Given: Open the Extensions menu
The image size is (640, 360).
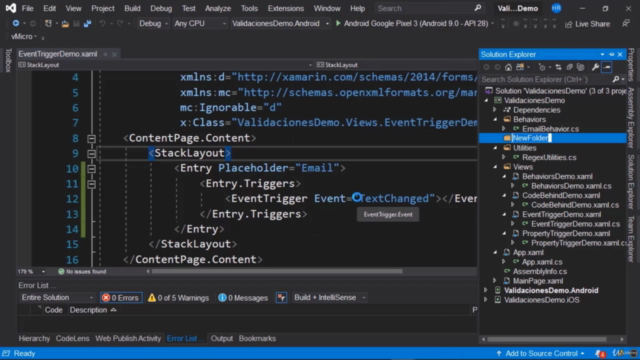Looking at the screenshot, I should pos(286,8).
